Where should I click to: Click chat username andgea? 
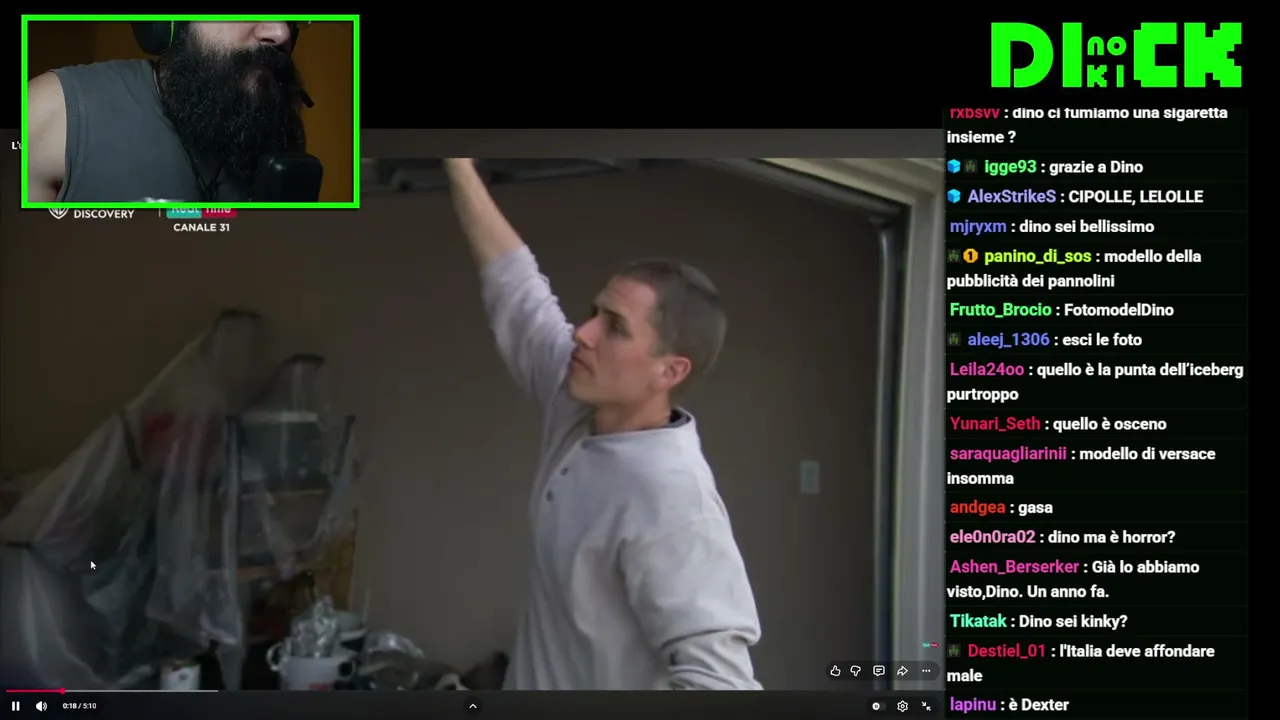pyautogui.click(x=977, y=508)
